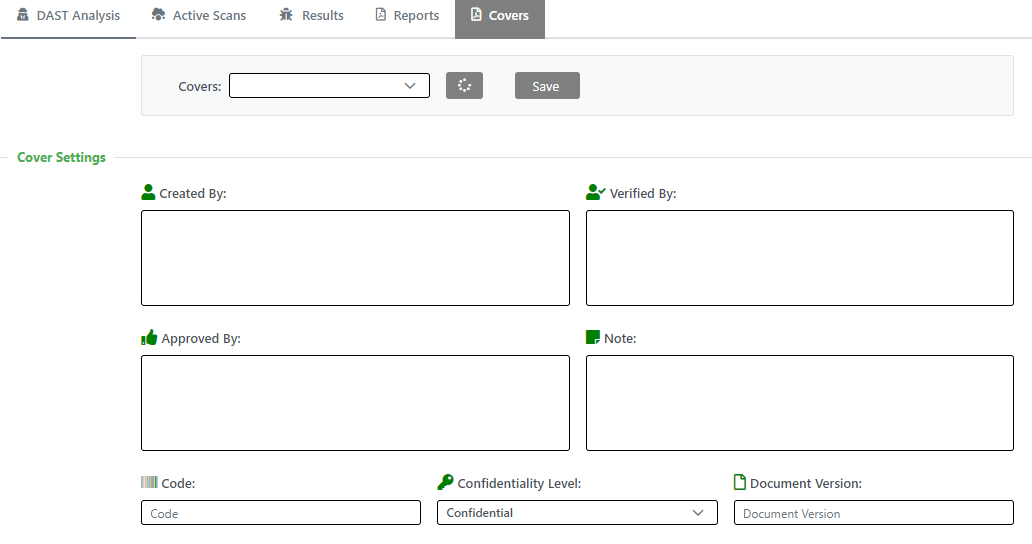This screenshot has width=1032, height=544.
Task: Focus the Note text area
Action: (800, 403)
